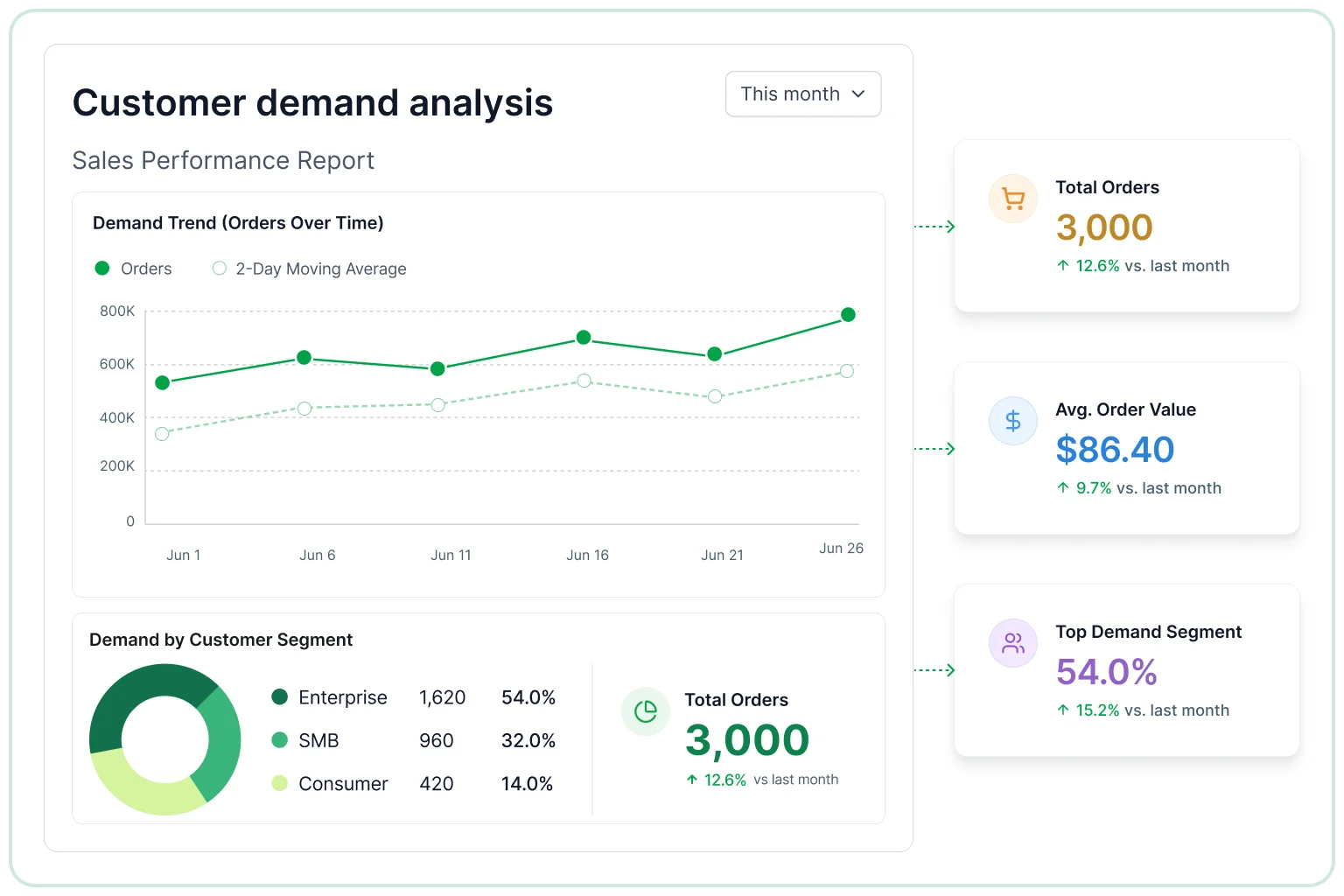Click the Jun 16 x-axis label
The width and height of the screenshot is (1344, 896).
pos(587,555)
